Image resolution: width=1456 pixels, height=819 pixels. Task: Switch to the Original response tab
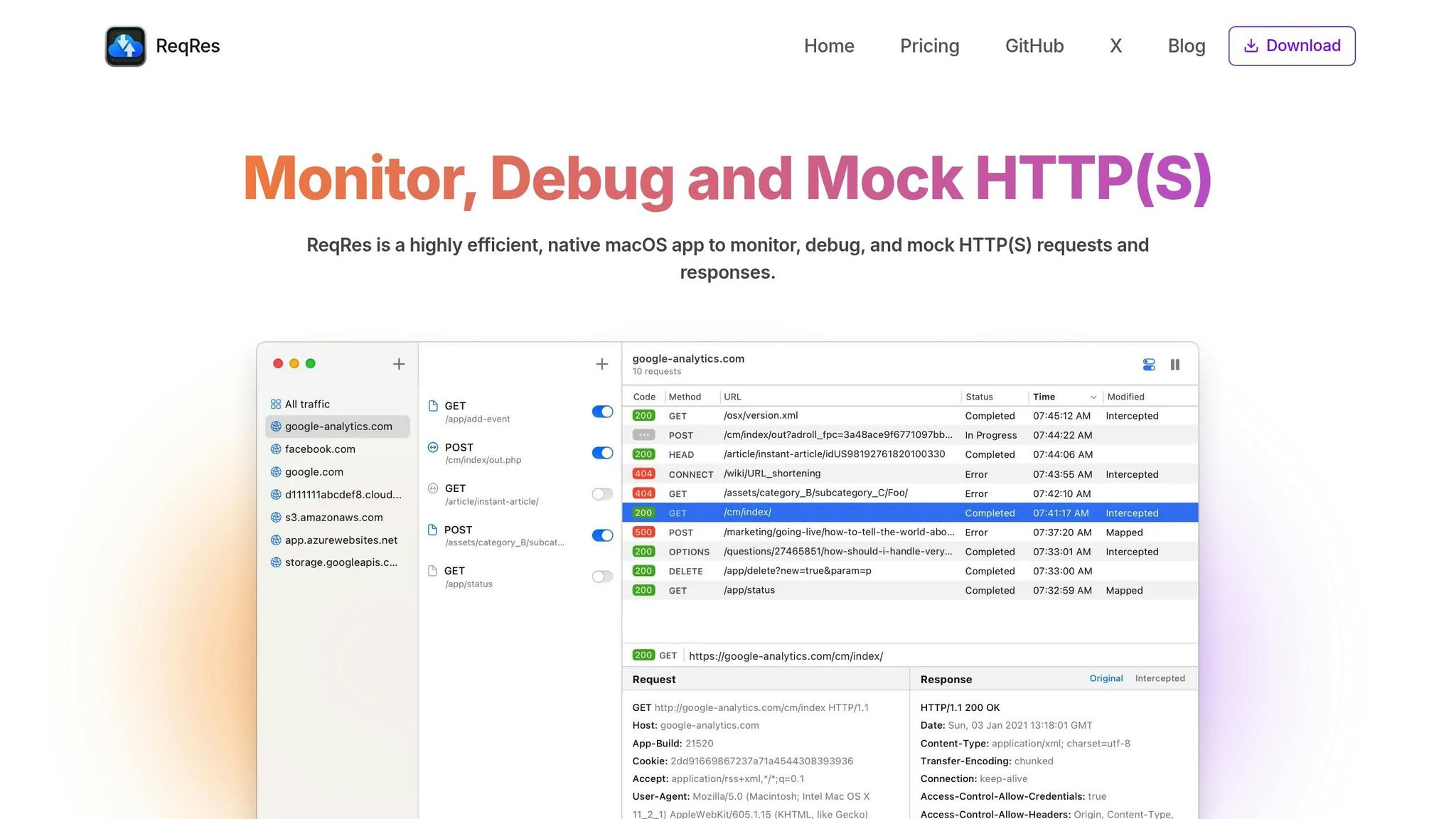click(x=1106, y=678)
